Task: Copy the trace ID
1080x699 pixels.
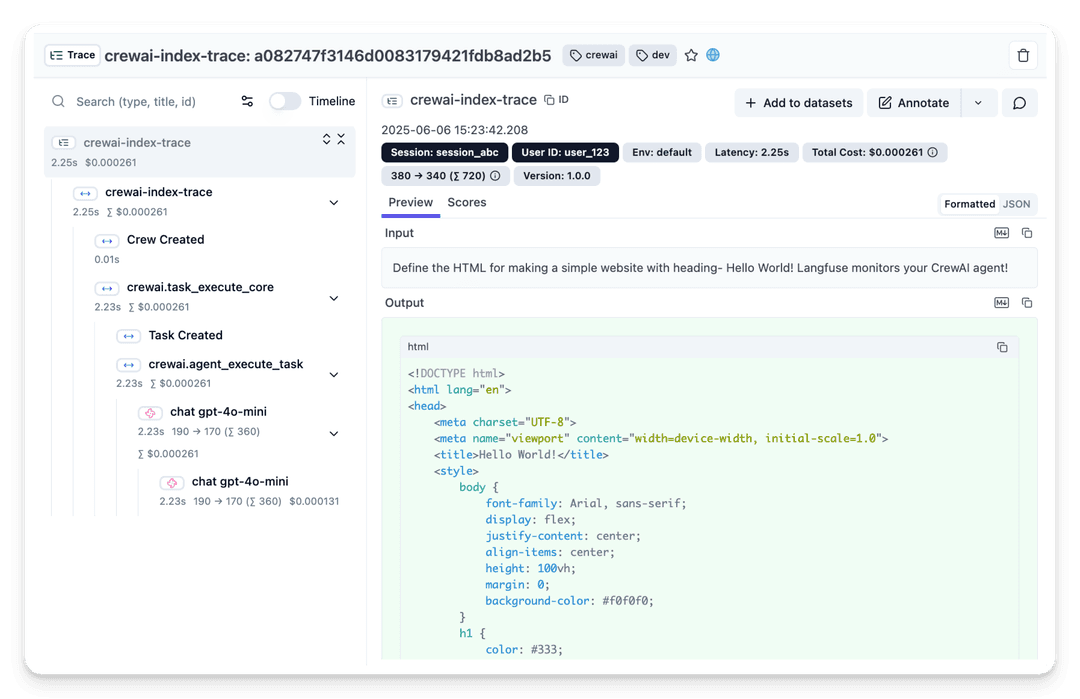Action: (556, 100)
